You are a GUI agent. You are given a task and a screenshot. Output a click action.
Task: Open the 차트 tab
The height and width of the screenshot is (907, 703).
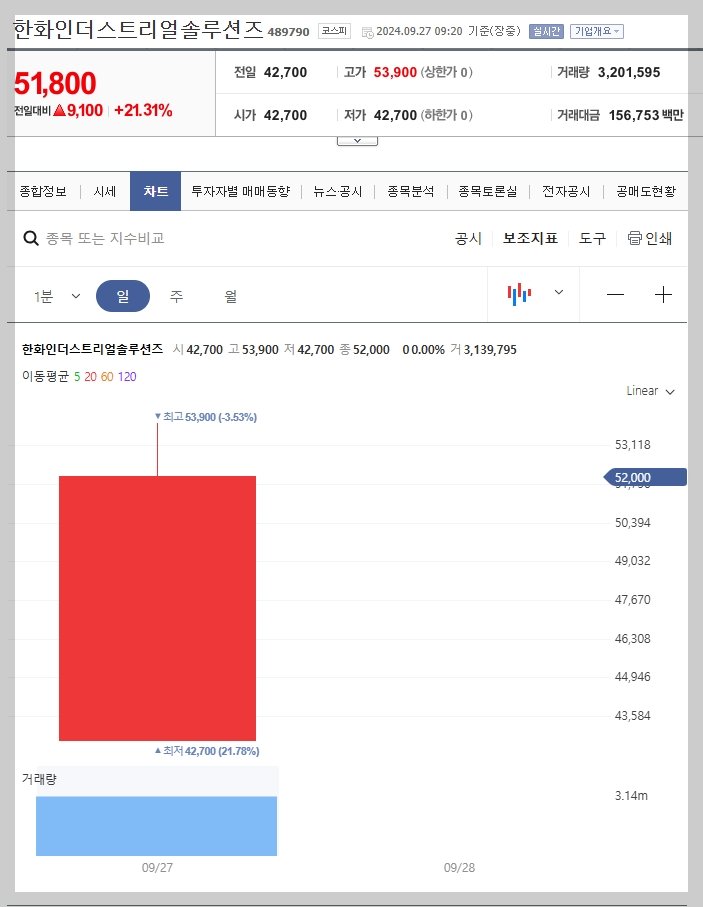pyautogui.click(x=156, y=191)
